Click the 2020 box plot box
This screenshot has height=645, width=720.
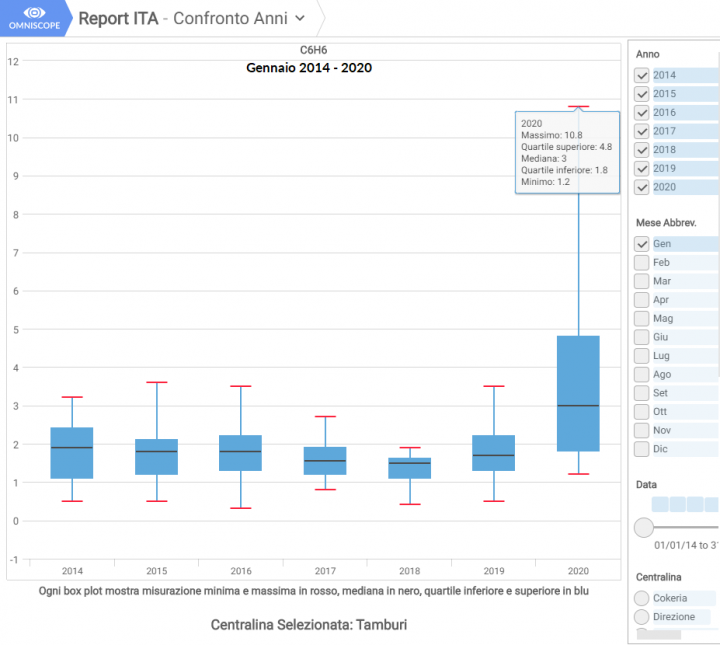tap(577, 393)
